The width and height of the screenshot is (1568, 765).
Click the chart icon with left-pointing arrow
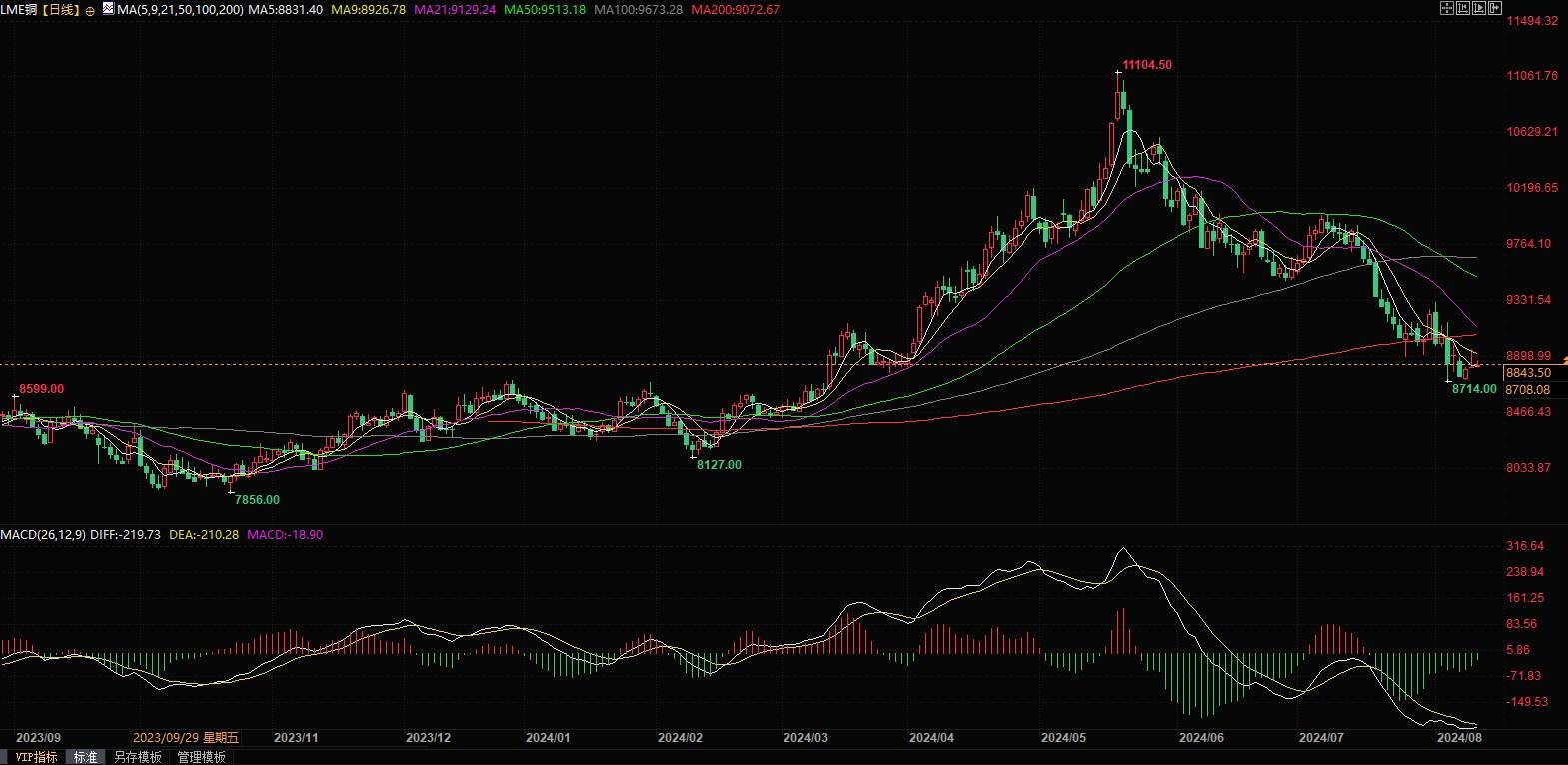point(1463,8)
